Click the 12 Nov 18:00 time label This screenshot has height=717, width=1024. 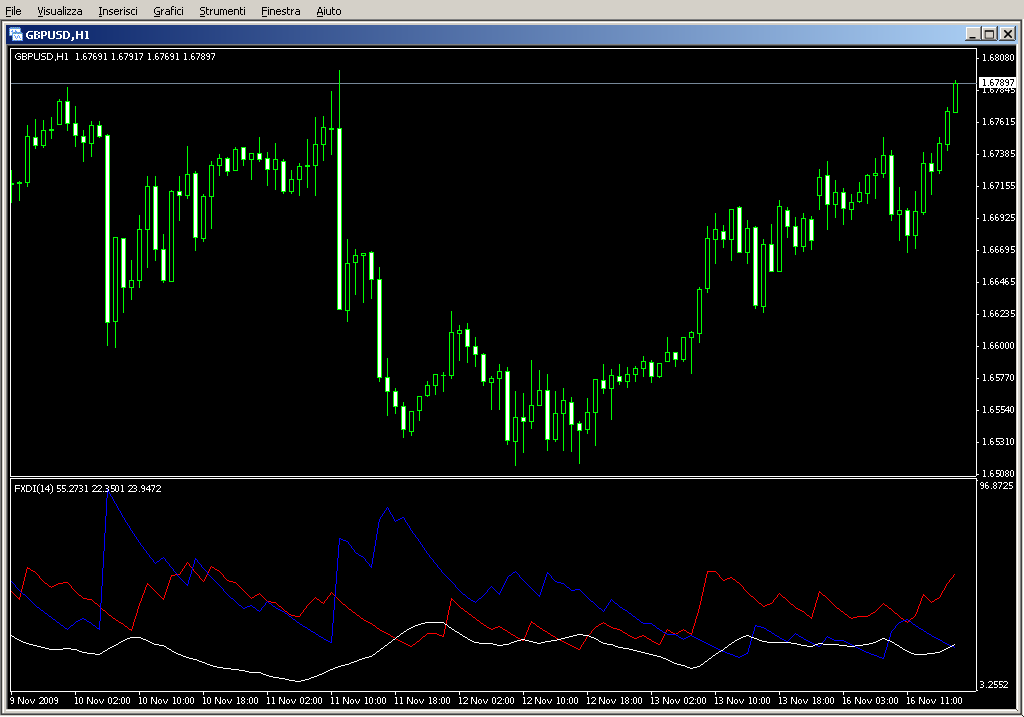(614, 701)
